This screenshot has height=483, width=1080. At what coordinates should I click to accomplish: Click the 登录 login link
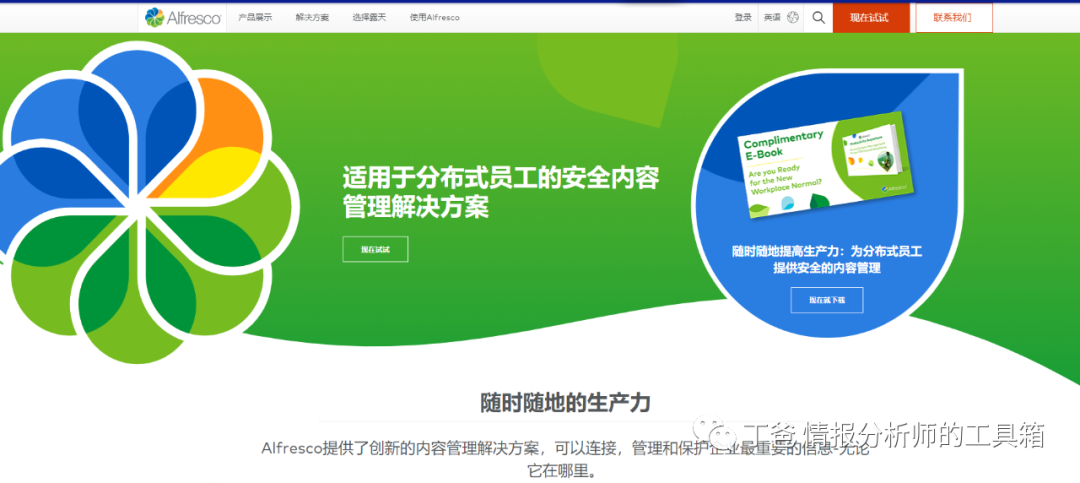click(x=743, y=18)
